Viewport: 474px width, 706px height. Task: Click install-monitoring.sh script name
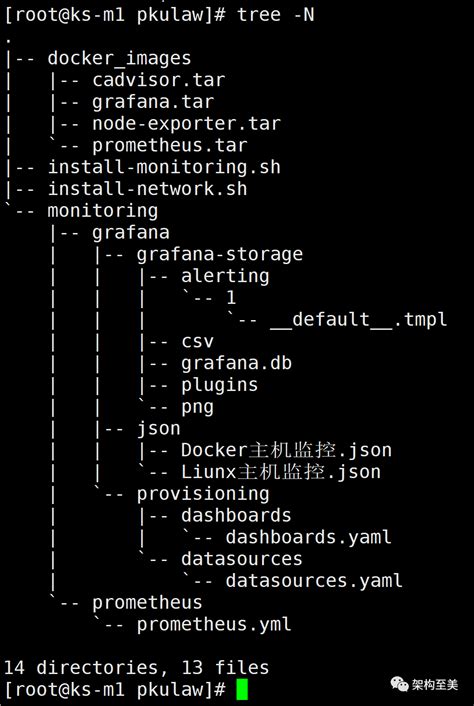click(x=164, y=167)
